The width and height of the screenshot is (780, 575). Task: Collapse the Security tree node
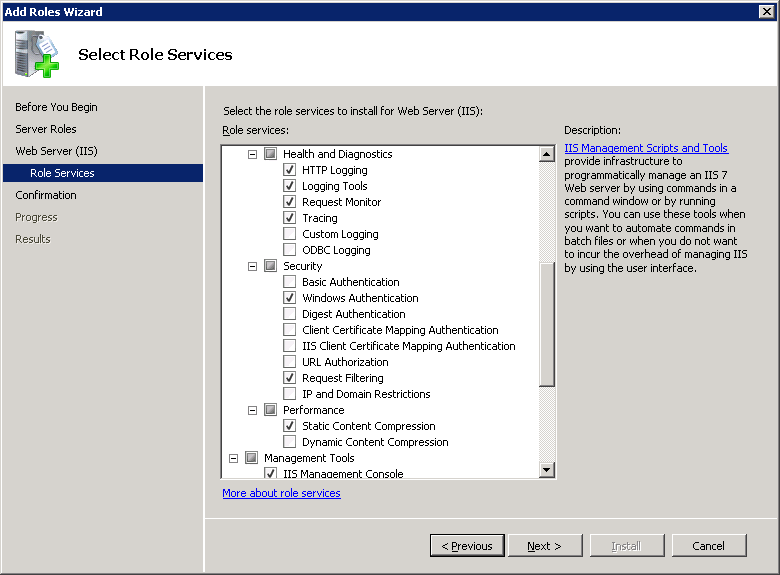(253, 266)
